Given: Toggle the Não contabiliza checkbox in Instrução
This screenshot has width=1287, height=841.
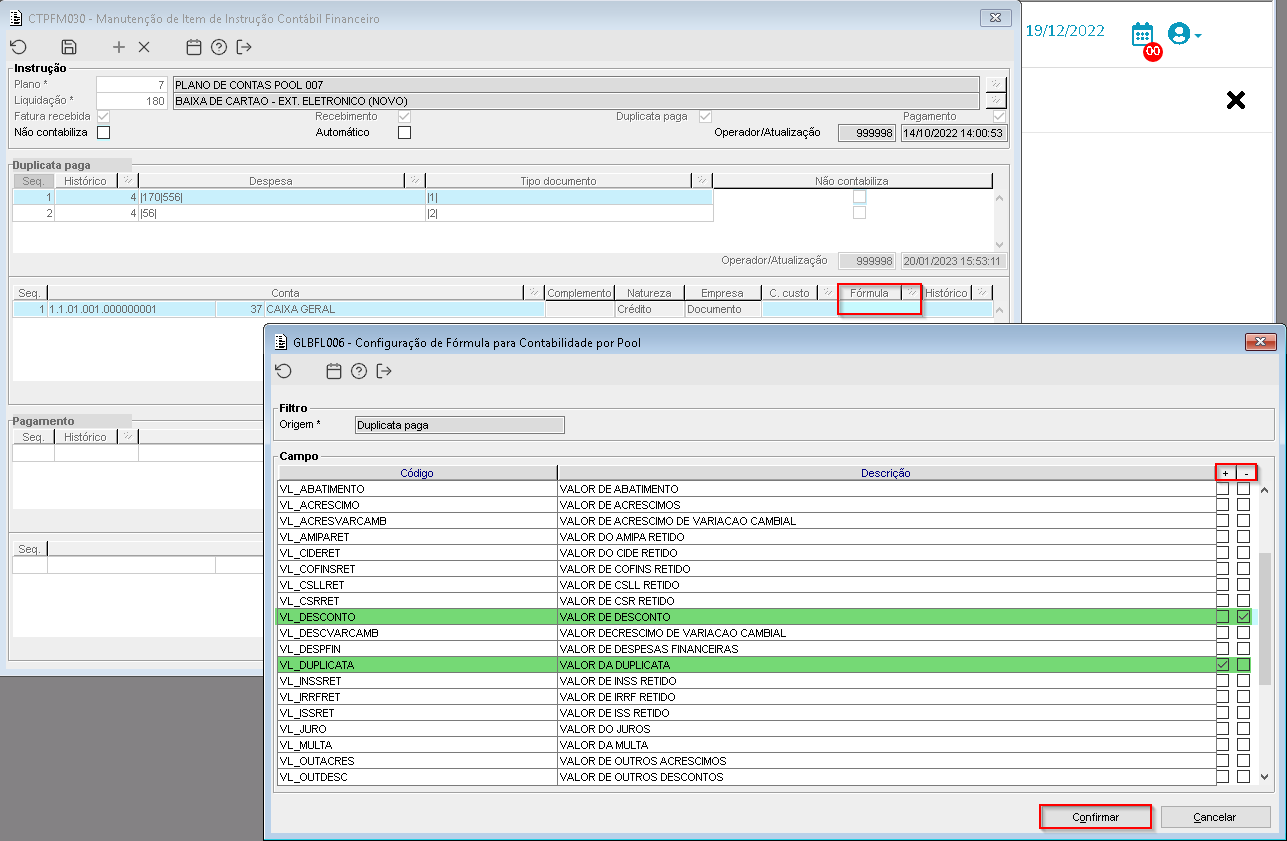Looking at the screenshot, I should pos(103,132).
